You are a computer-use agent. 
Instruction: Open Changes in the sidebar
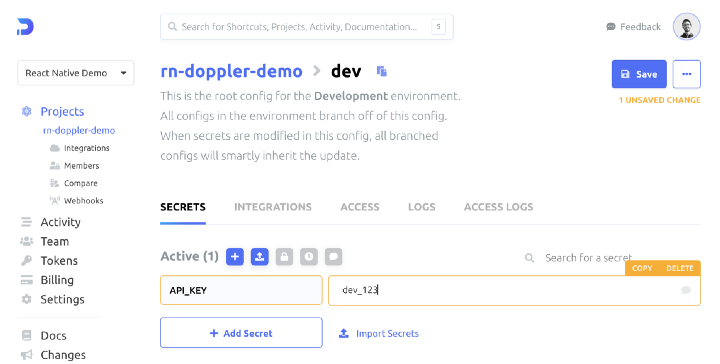coord(63,355)
